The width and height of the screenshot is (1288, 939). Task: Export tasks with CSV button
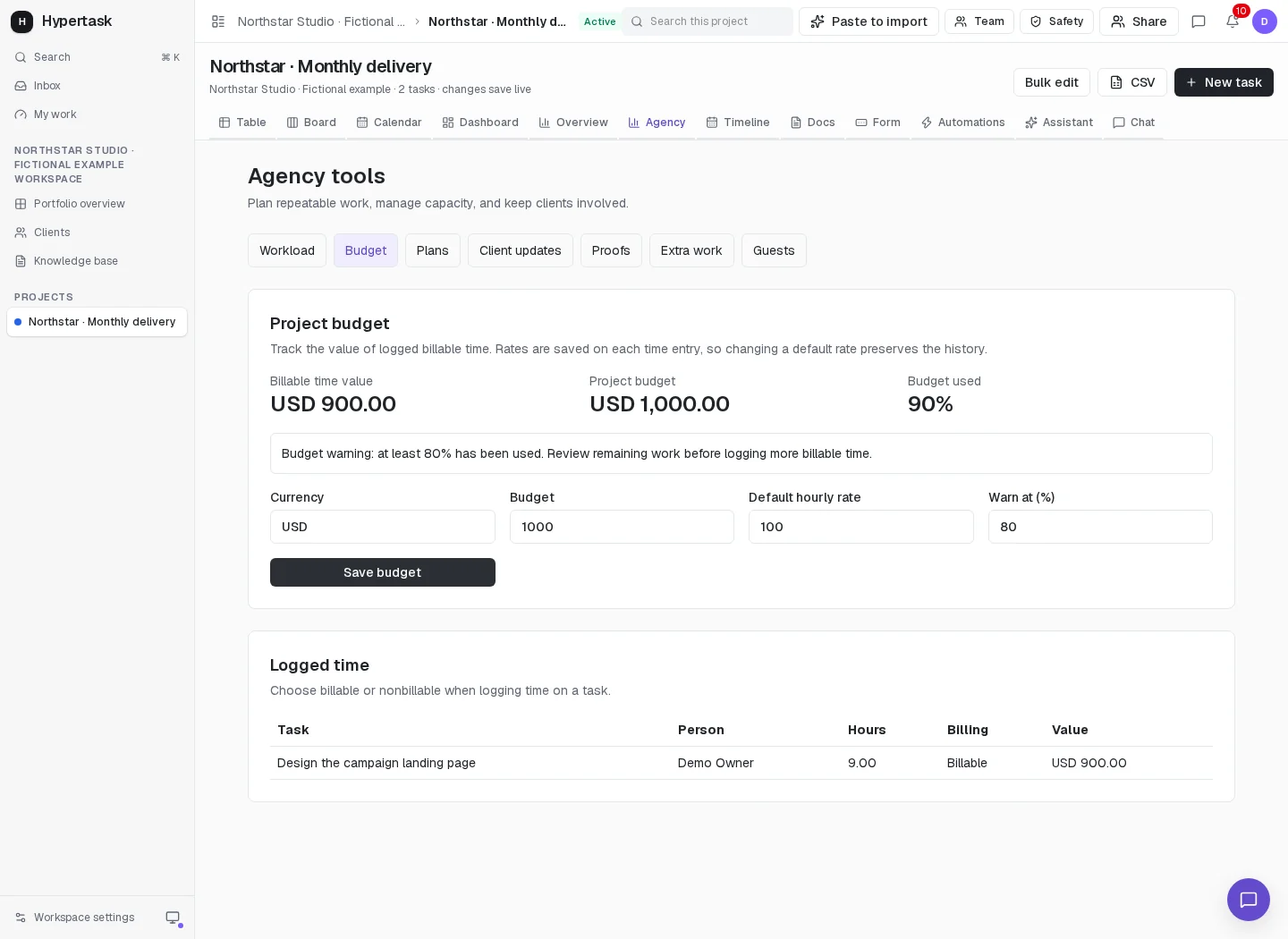[x=1132, y=82]
